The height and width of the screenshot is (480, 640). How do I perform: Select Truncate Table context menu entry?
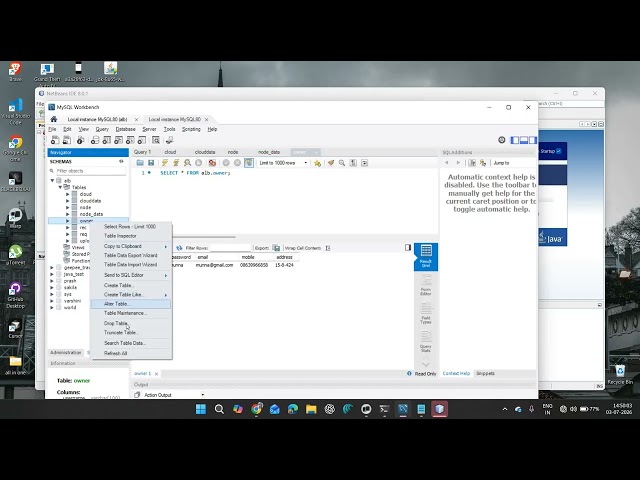coord(131,333)
